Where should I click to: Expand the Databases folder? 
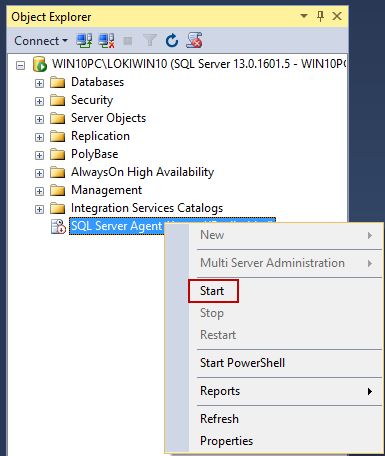39,83
